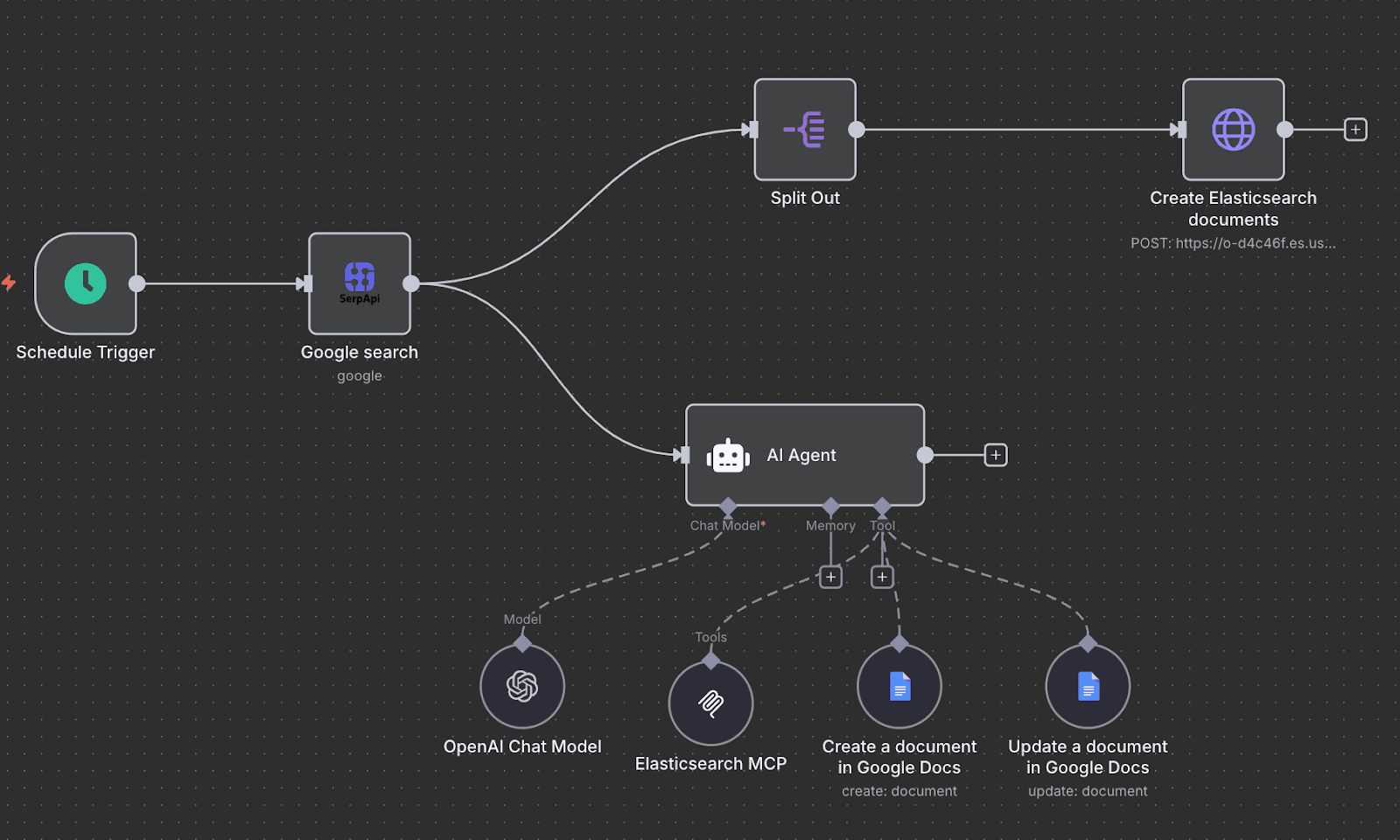1400x840 pixels.
Task: Click the lightning bolt beside Schedule Trigger
Action: coord(9,283)
